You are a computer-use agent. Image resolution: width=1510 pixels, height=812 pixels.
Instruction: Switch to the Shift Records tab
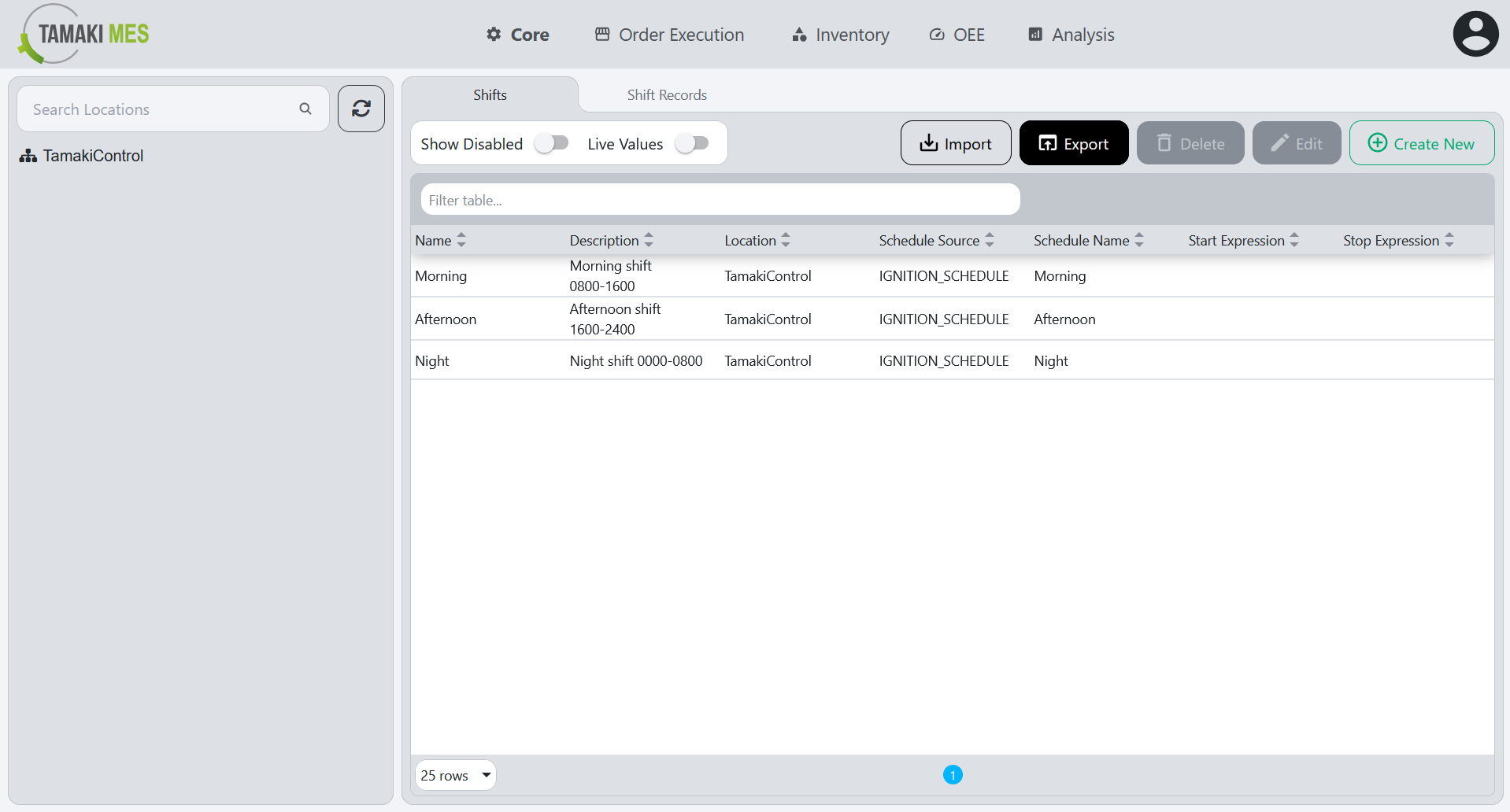tap(667, 94)
